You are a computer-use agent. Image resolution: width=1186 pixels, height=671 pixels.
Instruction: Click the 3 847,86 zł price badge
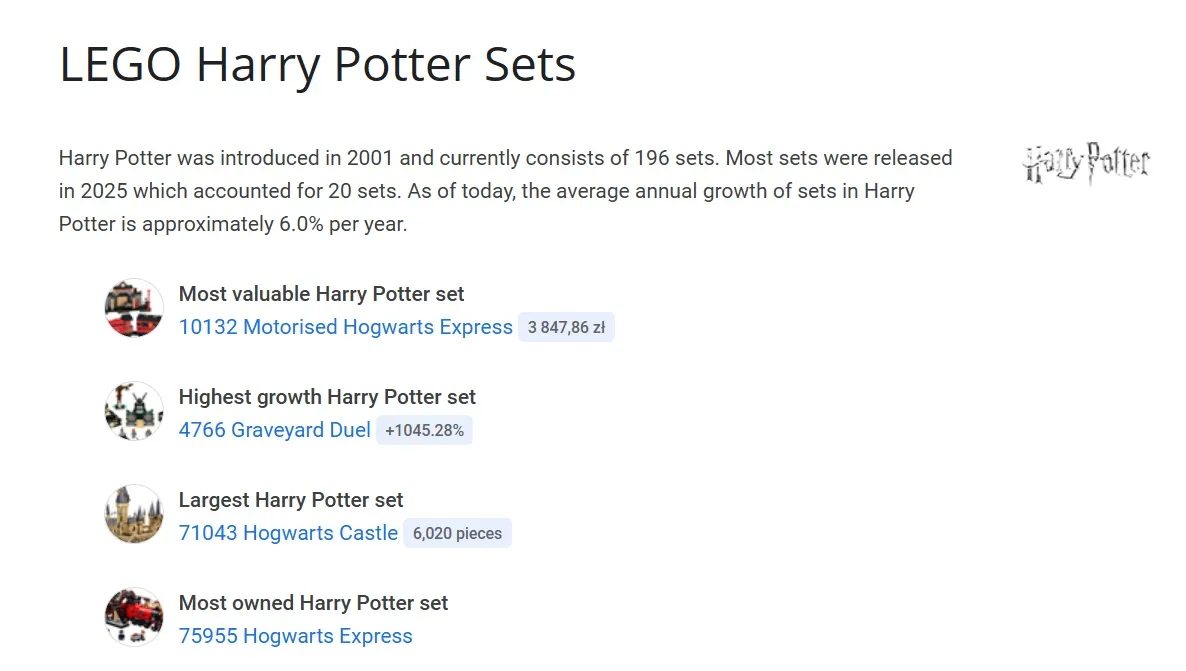pos(566,327)
